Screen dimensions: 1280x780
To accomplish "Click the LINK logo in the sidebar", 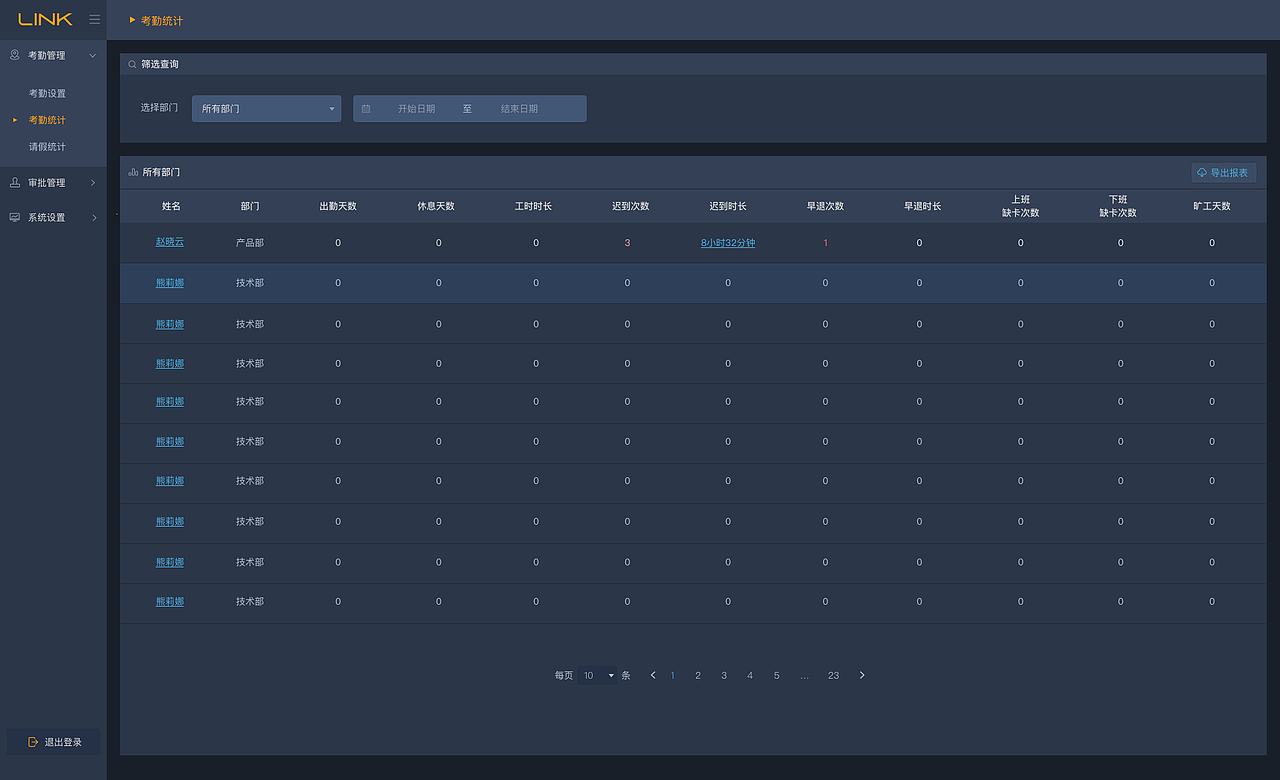I will (x=45, y=19).
